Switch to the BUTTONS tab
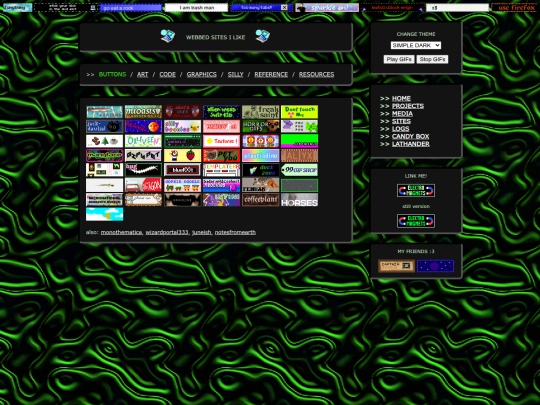Viewport: 540px width, 405px height. (112, 74)
